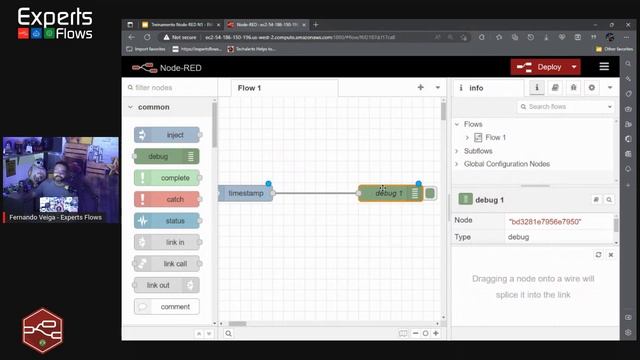Open the Other favorites folder
Image resolution: width=640 pixels, height=360 pixels.
click(x=614, y=49)
